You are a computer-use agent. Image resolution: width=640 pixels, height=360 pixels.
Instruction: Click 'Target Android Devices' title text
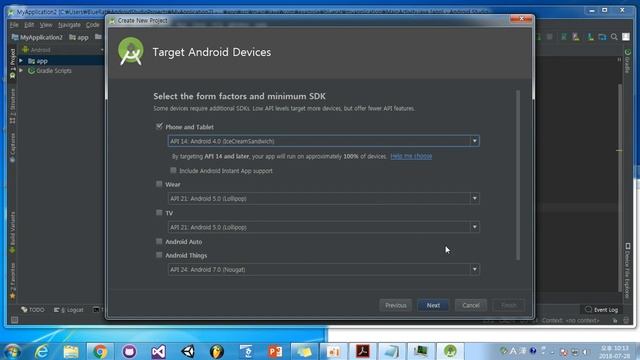[211, 52]
